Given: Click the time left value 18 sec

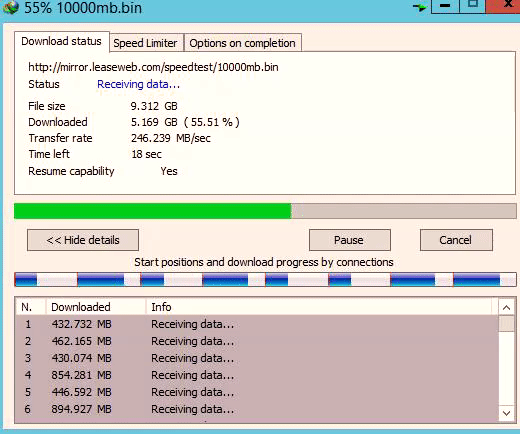Looking at the screenshot, I should click(146, 154).
